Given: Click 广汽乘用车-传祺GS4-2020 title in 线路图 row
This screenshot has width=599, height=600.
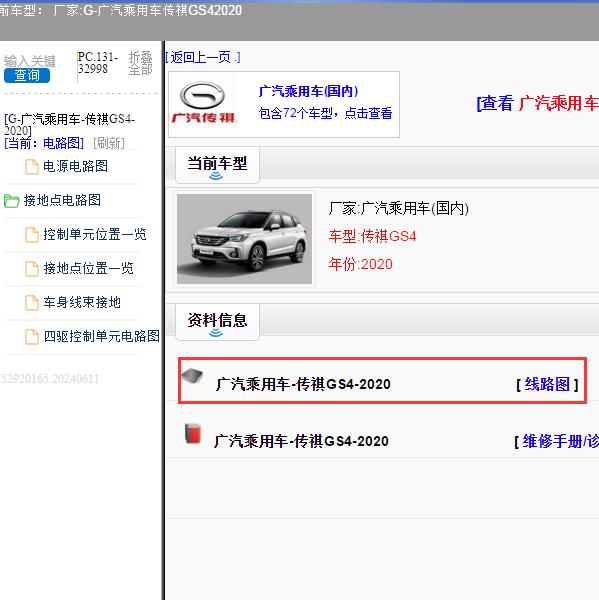Looking at the screenshot, I should (303, 384).
